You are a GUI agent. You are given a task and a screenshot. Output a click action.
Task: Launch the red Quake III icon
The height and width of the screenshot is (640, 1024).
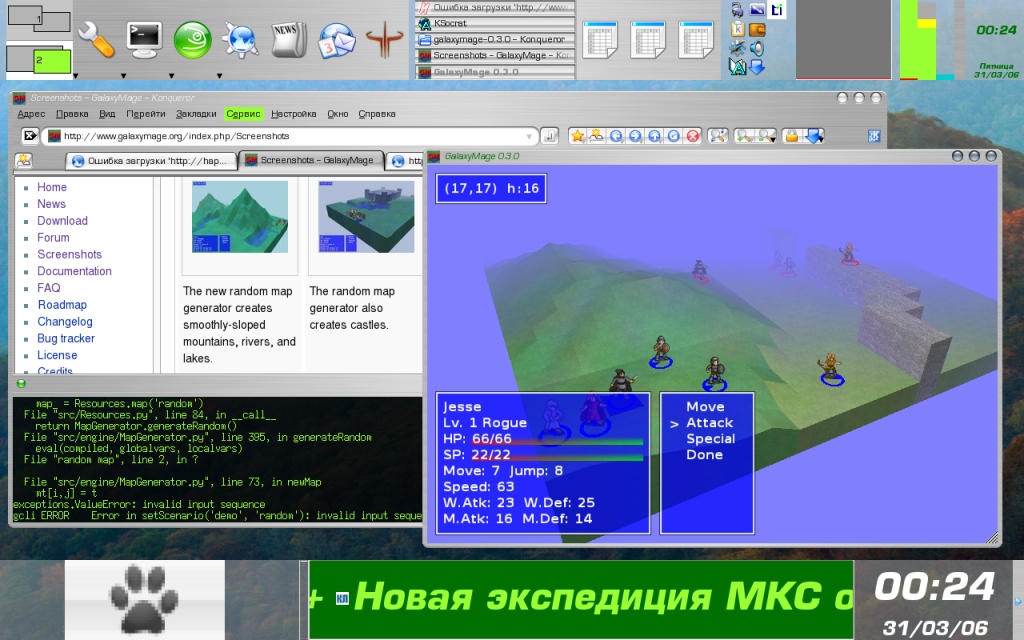click(385, 40)
